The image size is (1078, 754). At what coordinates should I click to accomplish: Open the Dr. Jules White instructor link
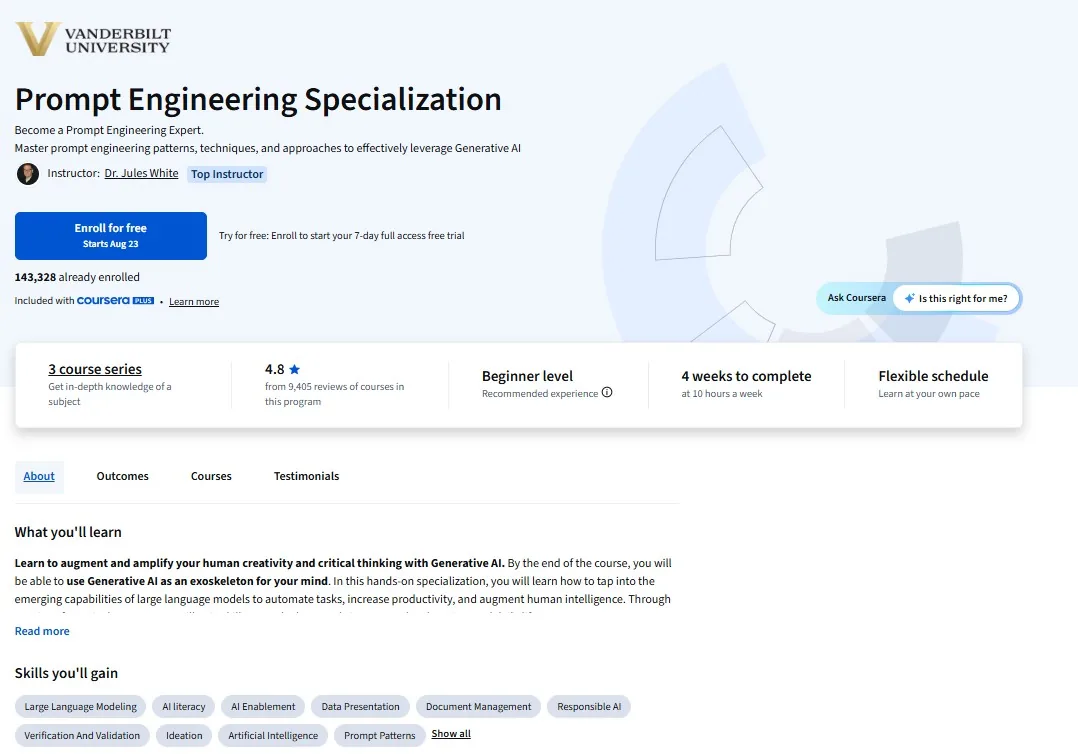pos(141,173)
